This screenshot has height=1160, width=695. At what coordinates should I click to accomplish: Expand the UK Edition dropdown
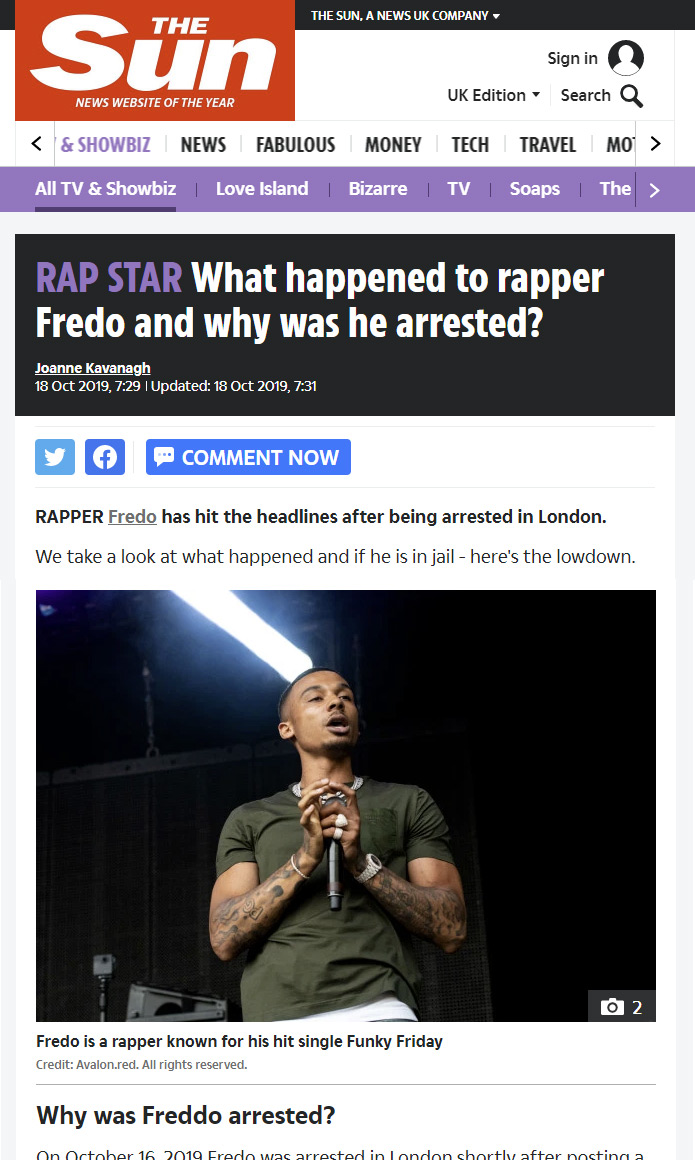tap(494, 95)
